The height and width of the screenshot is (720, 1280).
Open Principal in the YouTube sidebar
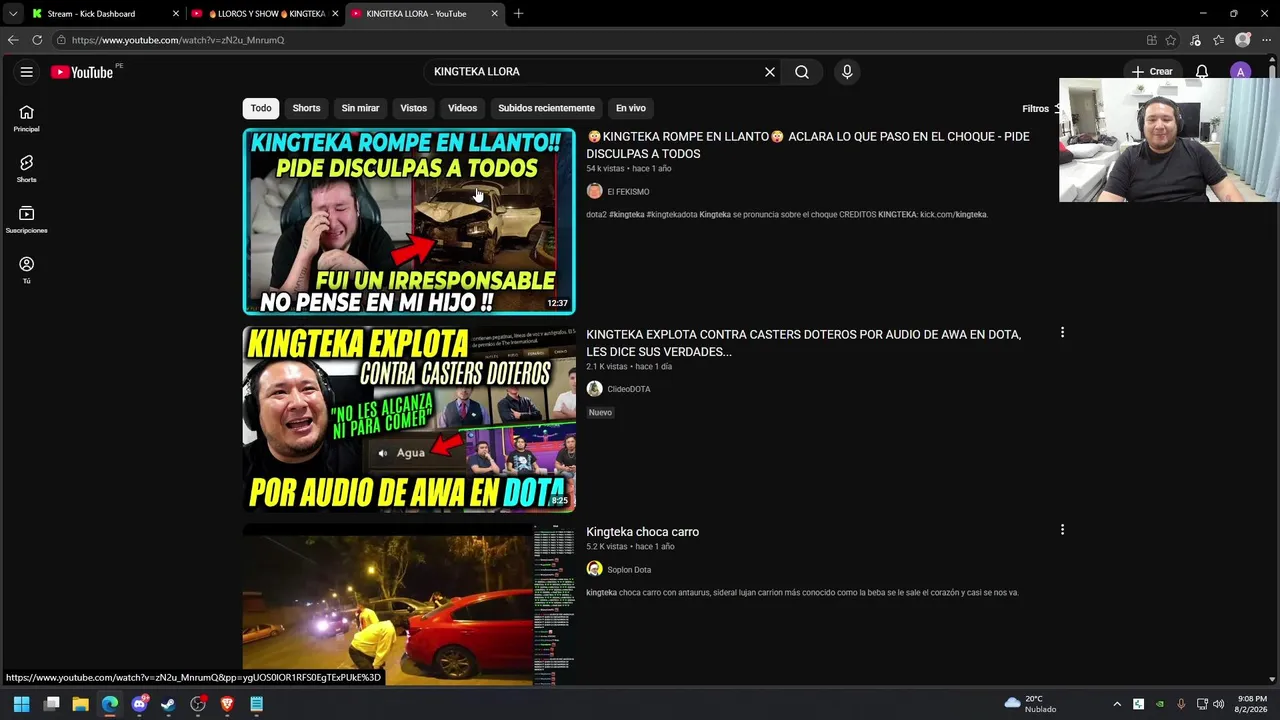(27, 119)
